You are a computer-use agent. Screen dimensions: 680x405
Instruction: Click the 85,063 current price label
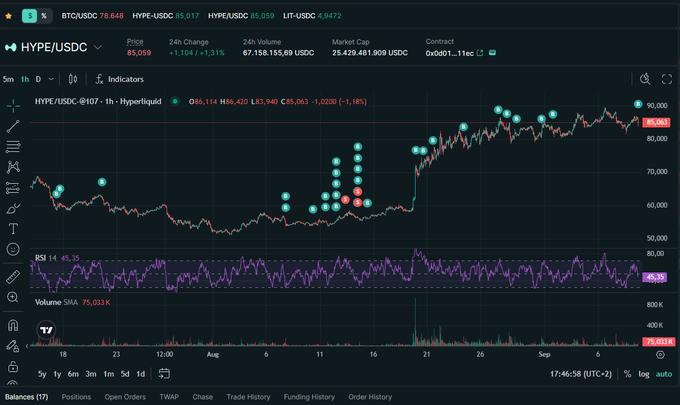[x=657, y=122]
